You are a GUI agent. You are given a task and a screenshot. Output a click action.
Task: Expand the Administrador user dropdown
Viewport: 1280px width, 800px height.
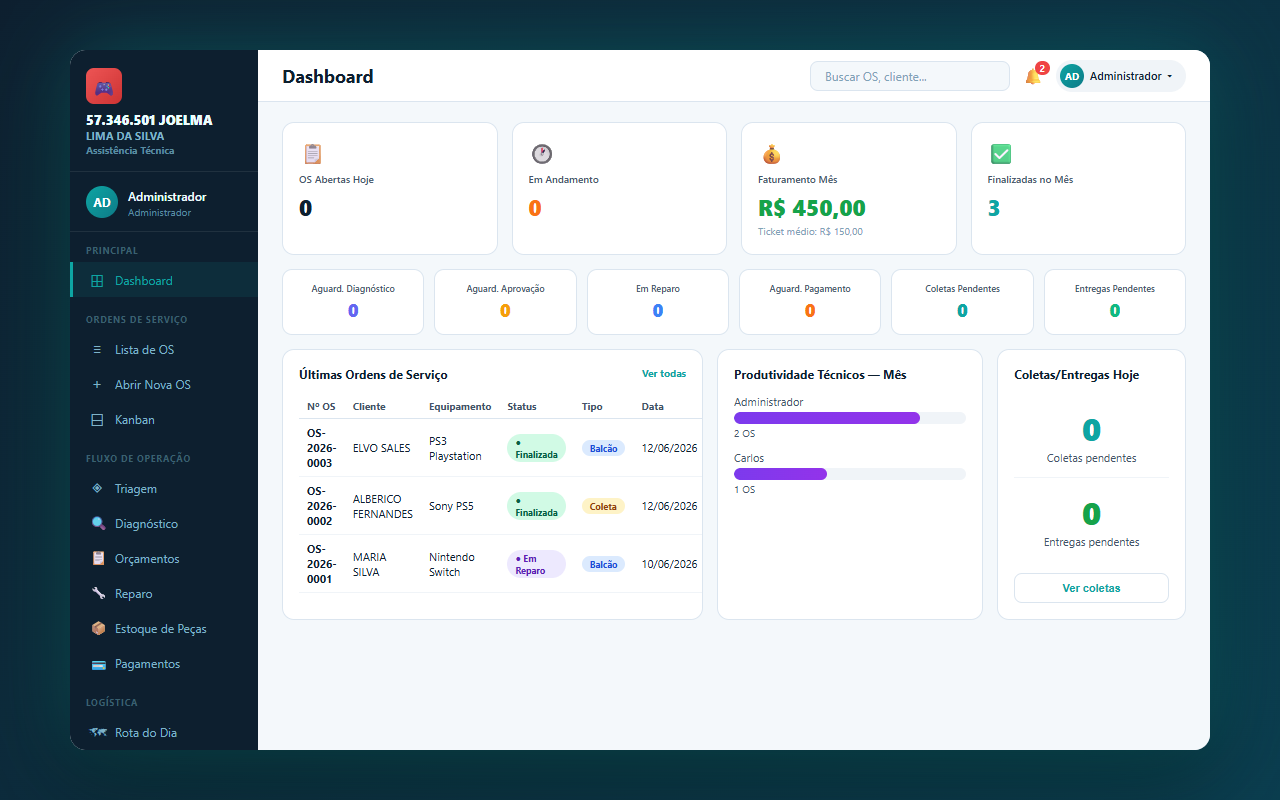coord(1122,76)
